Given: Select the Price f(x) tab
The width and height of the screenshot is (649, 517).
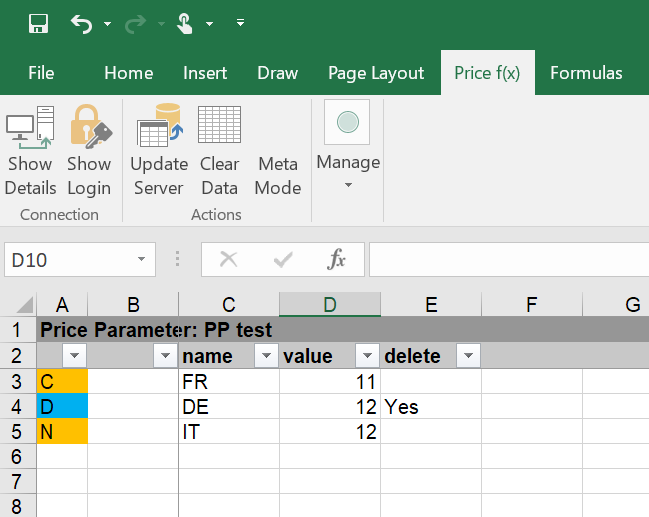Looking at the screenshot, I should pyautogui.click(x=488, y=73).
